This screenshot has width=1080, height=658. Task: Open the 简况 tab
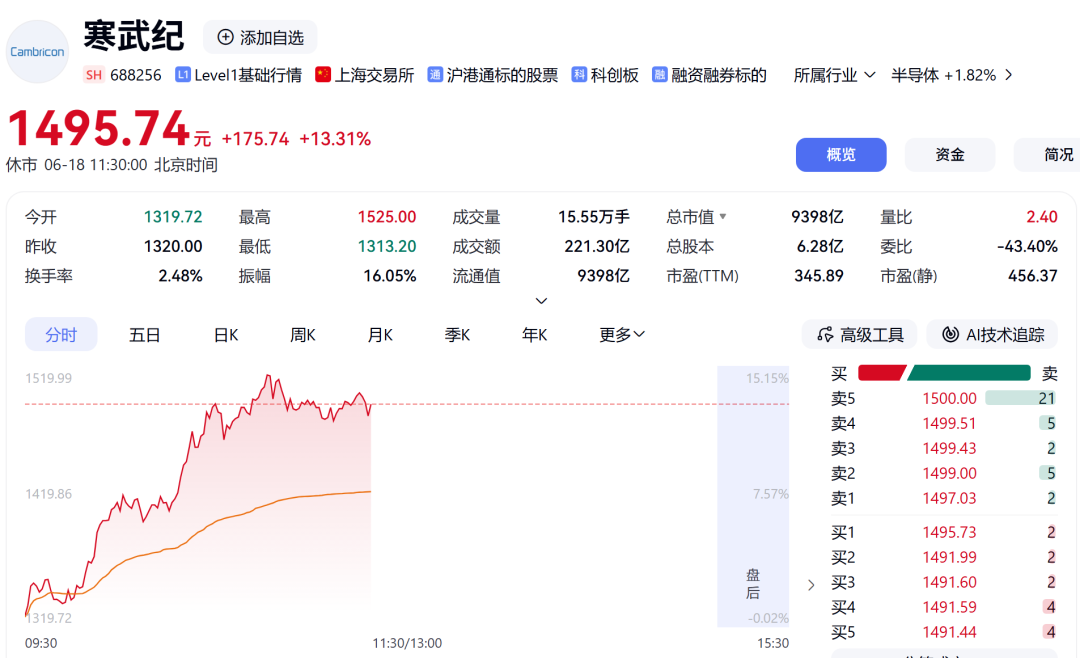click(x=1047, y=154)
